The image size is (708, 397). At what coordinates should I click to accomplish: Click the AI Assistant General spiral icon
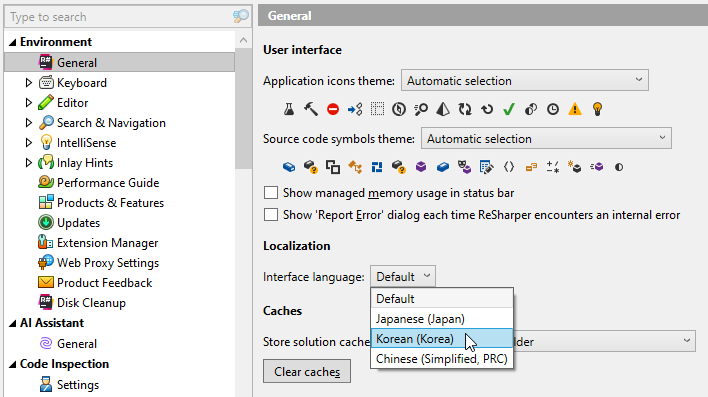tap(46, 343)
